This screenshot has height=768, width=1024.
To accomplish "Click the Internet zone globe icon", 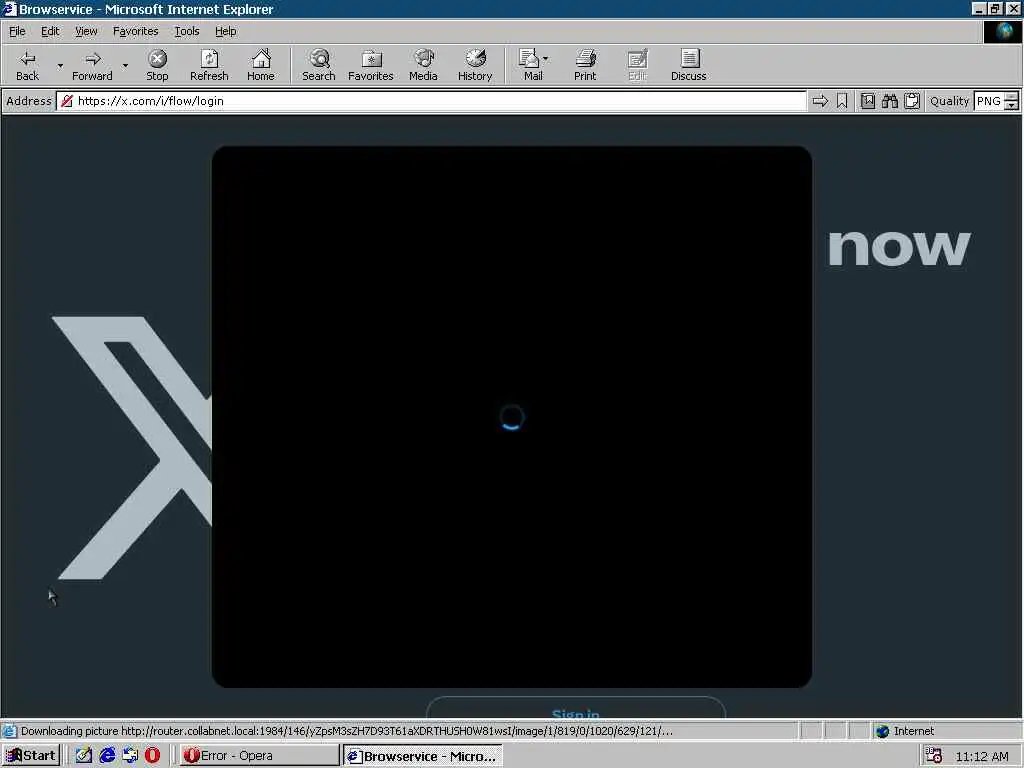I will (x=882, y=731).
